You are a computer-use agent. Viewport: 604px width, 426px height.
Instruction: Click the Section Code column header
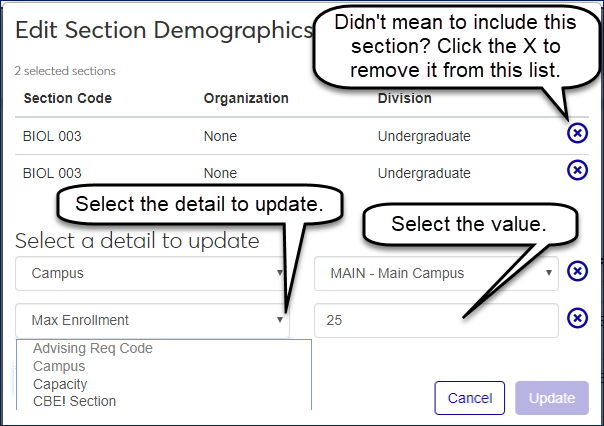[67, 98]
